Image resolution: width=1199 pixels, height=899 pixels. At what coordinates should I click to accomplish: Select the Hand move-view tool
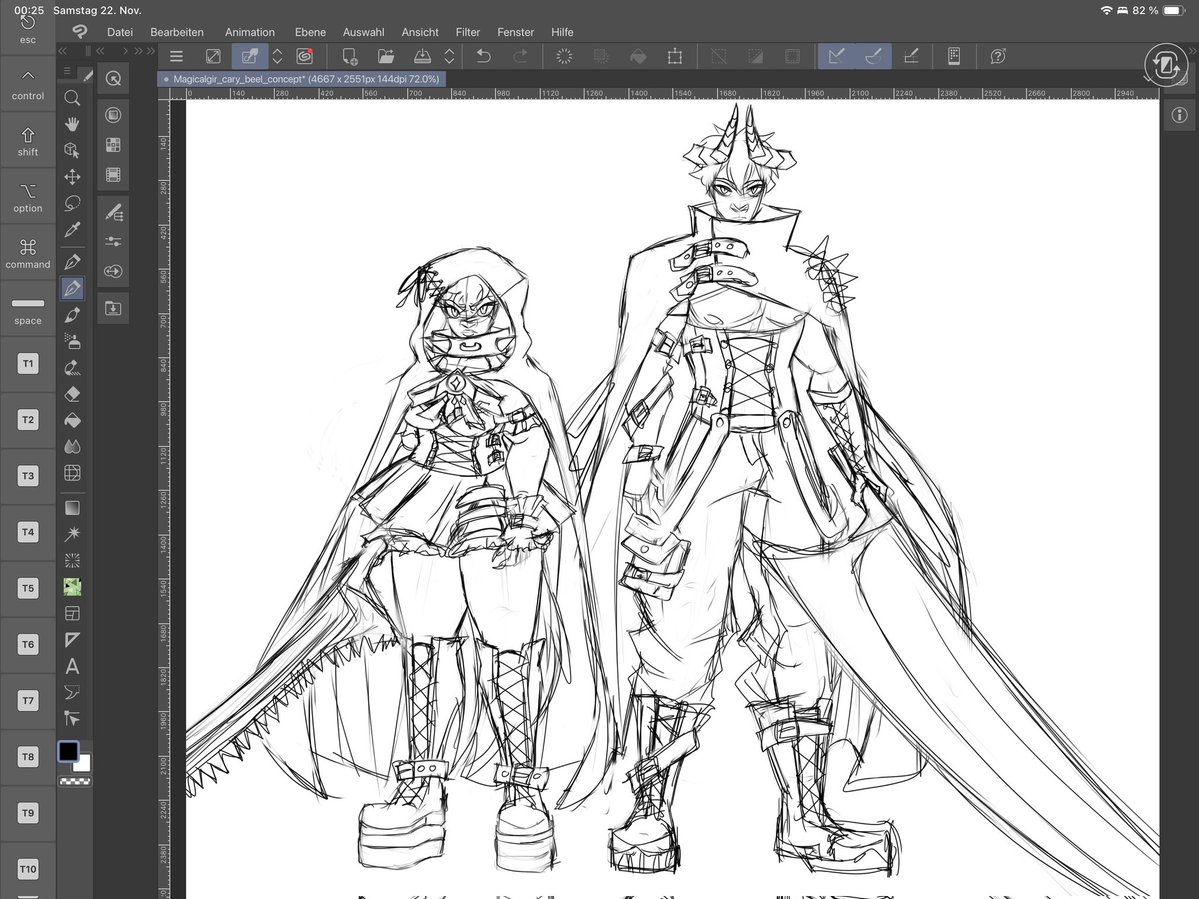[72, 124]
